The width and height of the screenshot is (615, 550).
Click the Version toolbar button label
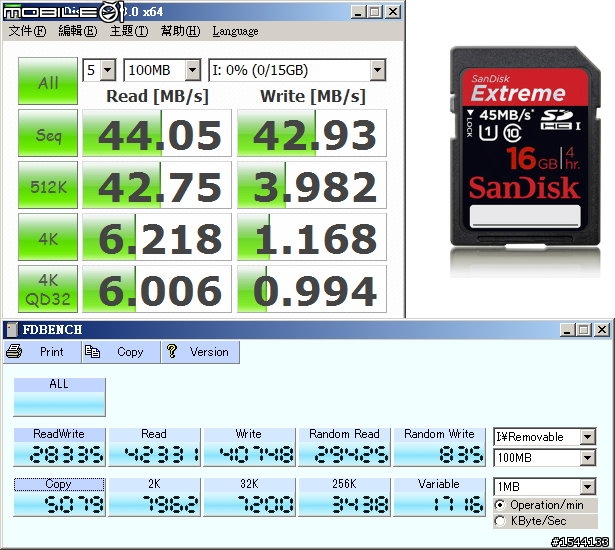pos(209,351)
